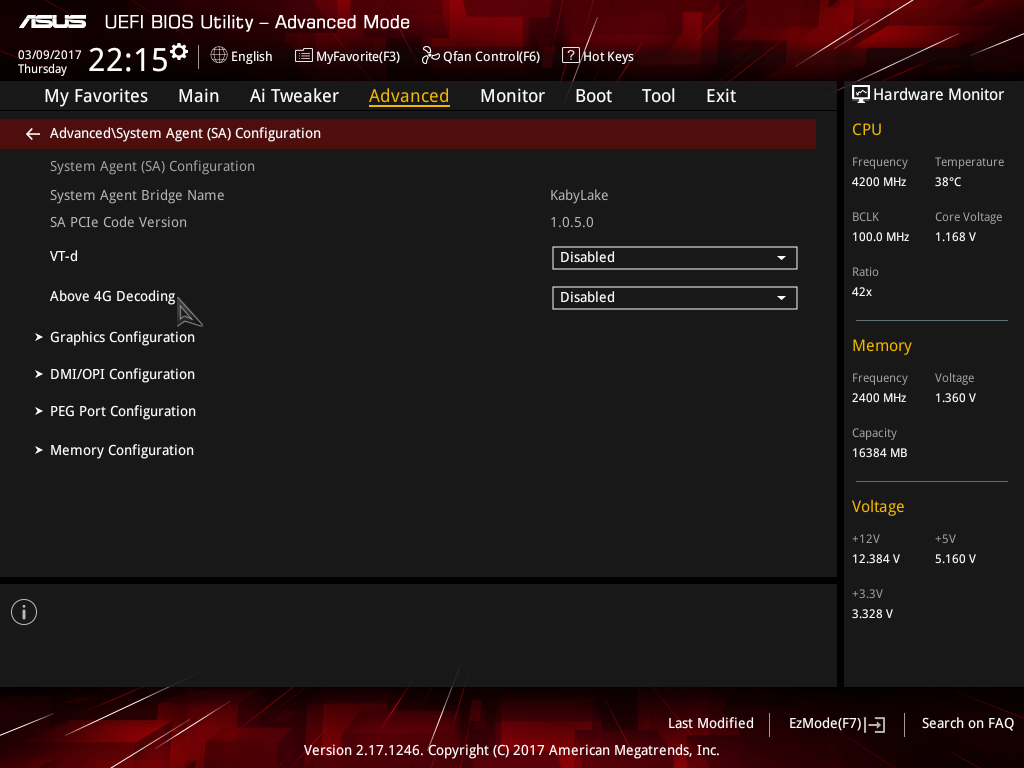
Task: Click the Qfan fan icon
Action: pos(430,56)
